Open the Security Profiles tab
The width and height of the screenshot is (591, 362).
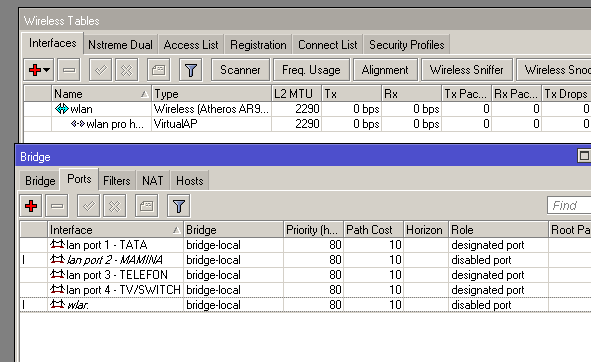pos(407,45)
